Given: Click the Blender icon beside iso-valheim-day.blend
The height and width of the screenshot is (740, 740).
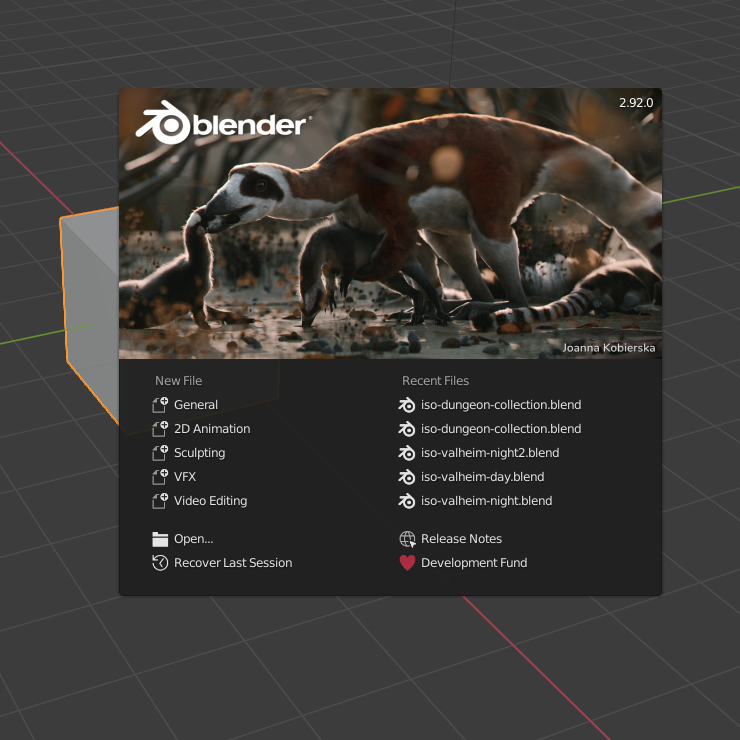Looking at the screenshot, I should coord(407,477).
